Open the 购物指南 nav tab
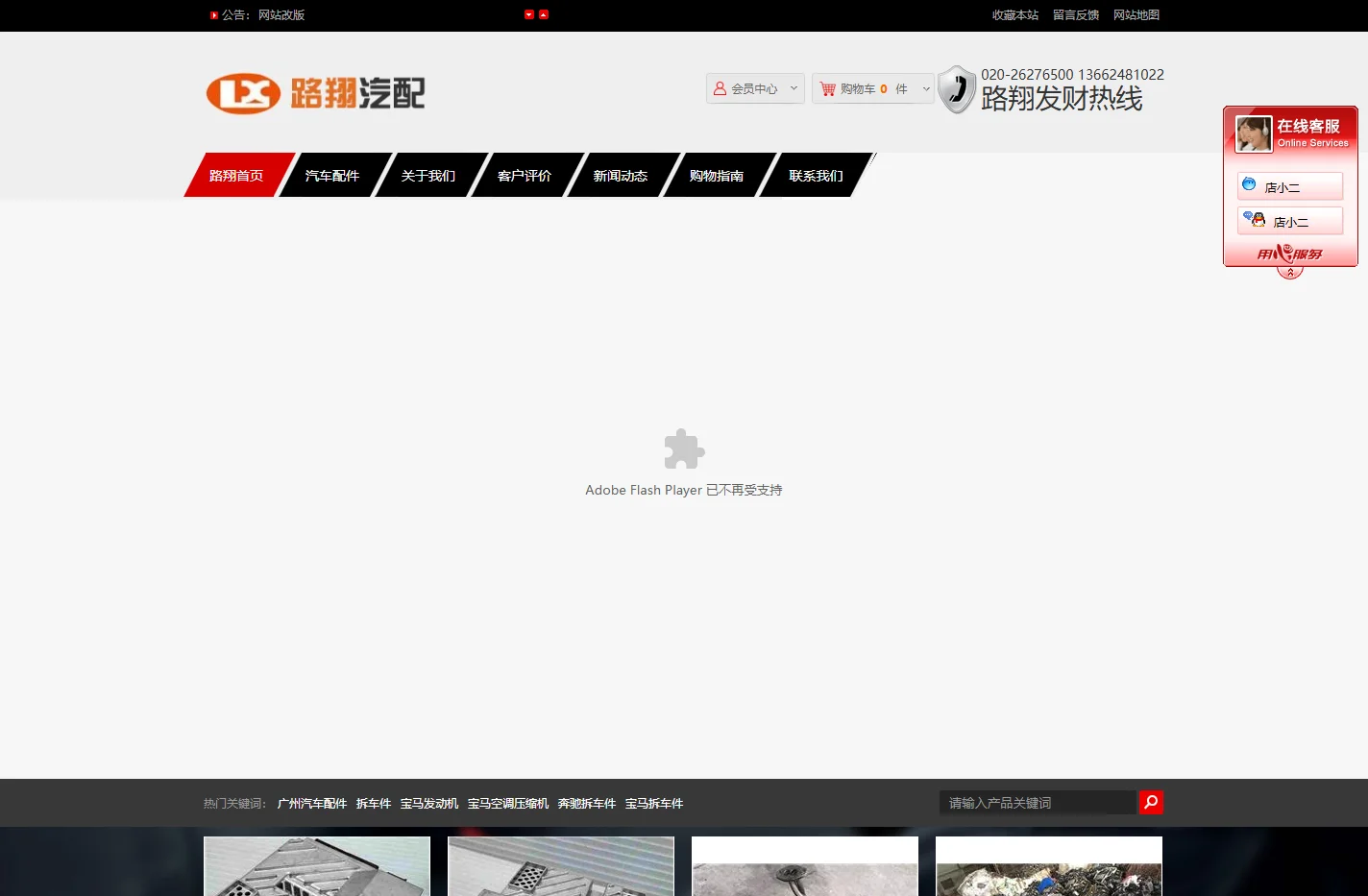The image size is (1368, 896). click(x=717, y=175)
